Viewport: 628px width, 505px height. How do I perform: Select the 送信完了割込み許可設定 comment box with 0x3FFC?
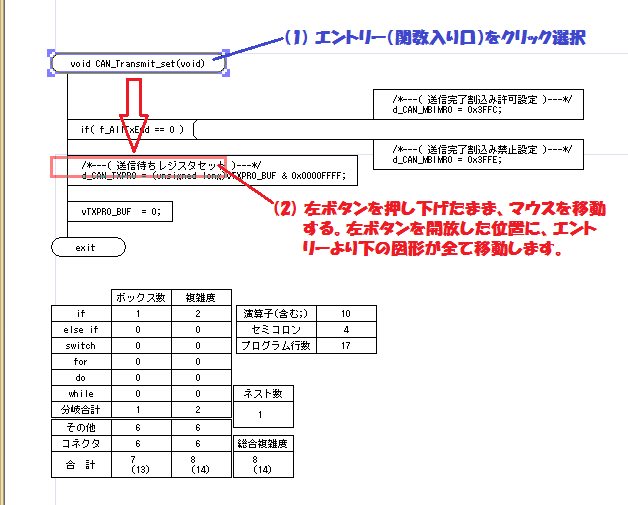coord(478,104)
